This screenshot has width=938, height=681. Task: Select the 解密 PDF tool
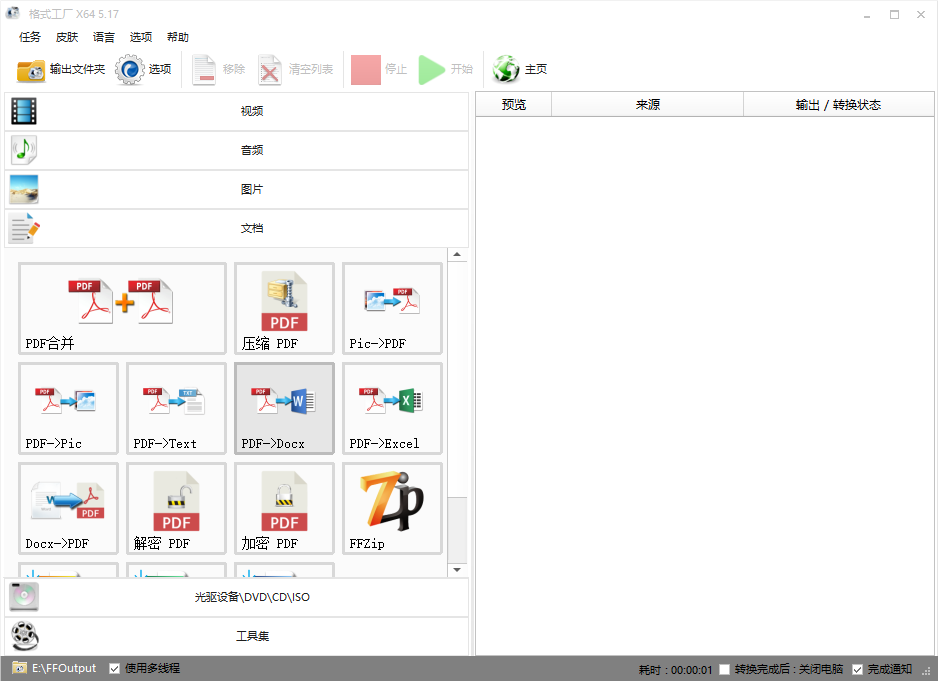click(176, 508)
